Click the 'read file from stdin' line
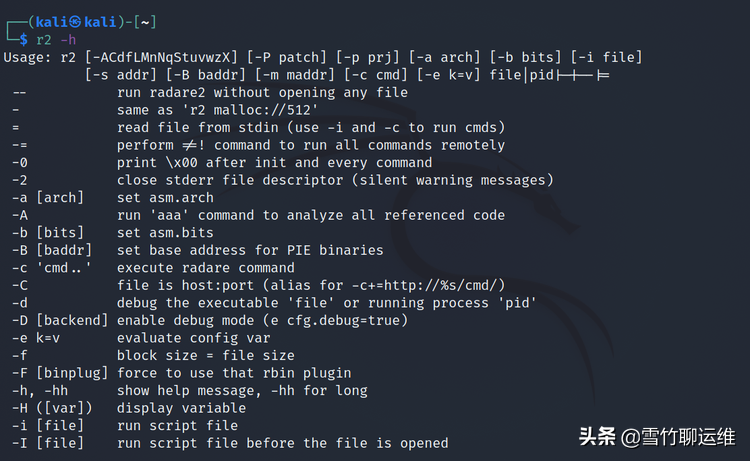This screenshot has width=750, height=461. click(x=310, y=127)
